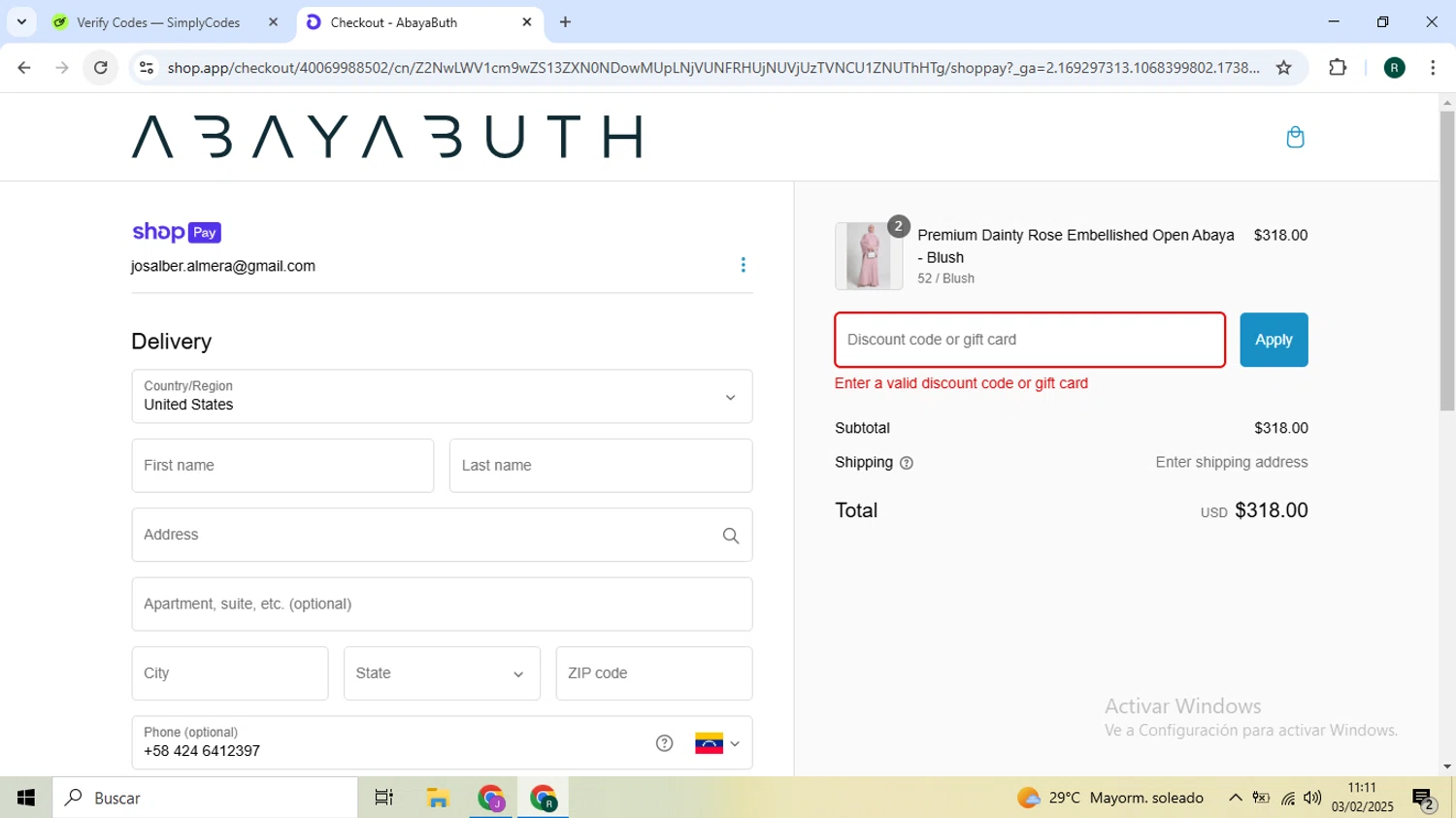1456x818 pixels.
Task: Open the battery status tray icon
Action: tap(1261, 798)
